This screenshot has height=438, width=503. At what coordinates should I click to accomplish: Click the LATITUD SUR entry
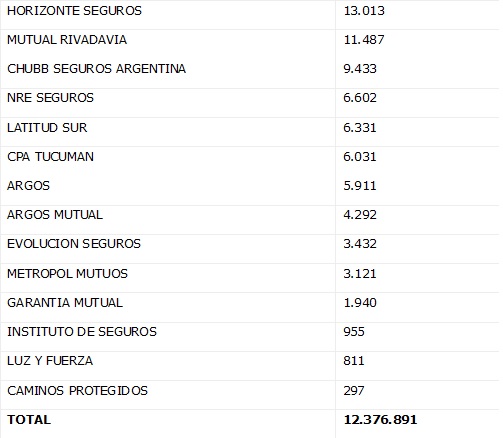47,128
